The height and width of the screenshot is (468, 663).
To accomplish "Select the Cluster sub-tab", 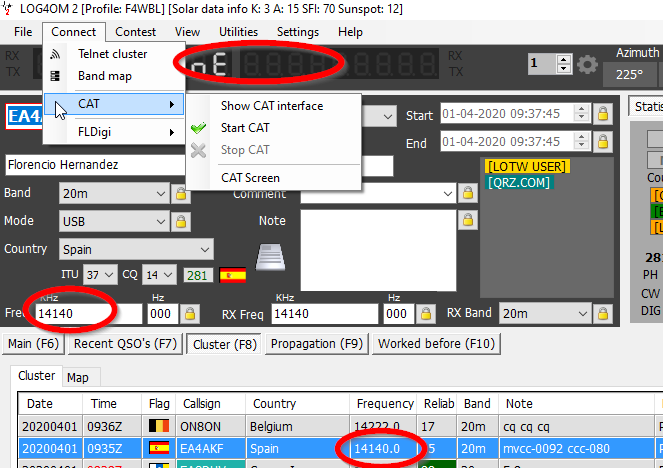I will (36, 376).
